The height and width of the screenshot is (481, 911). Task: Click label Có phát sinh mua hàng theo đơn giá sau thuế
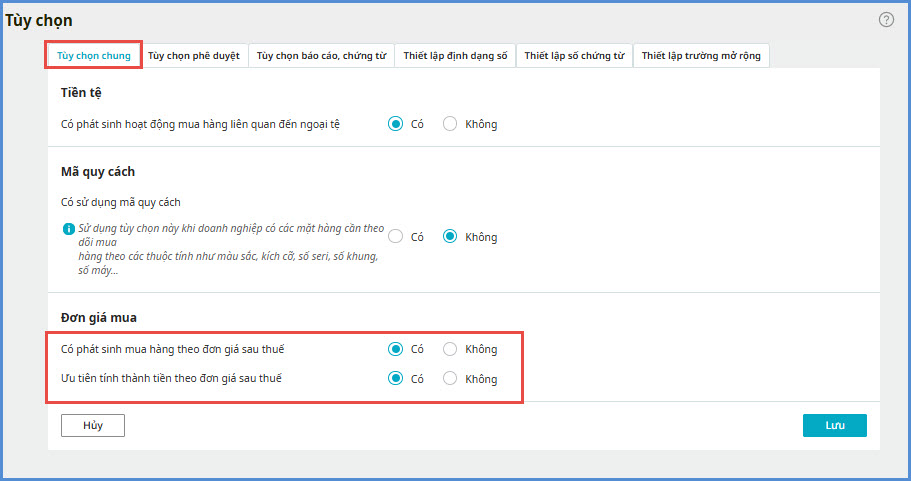(173, 349)
